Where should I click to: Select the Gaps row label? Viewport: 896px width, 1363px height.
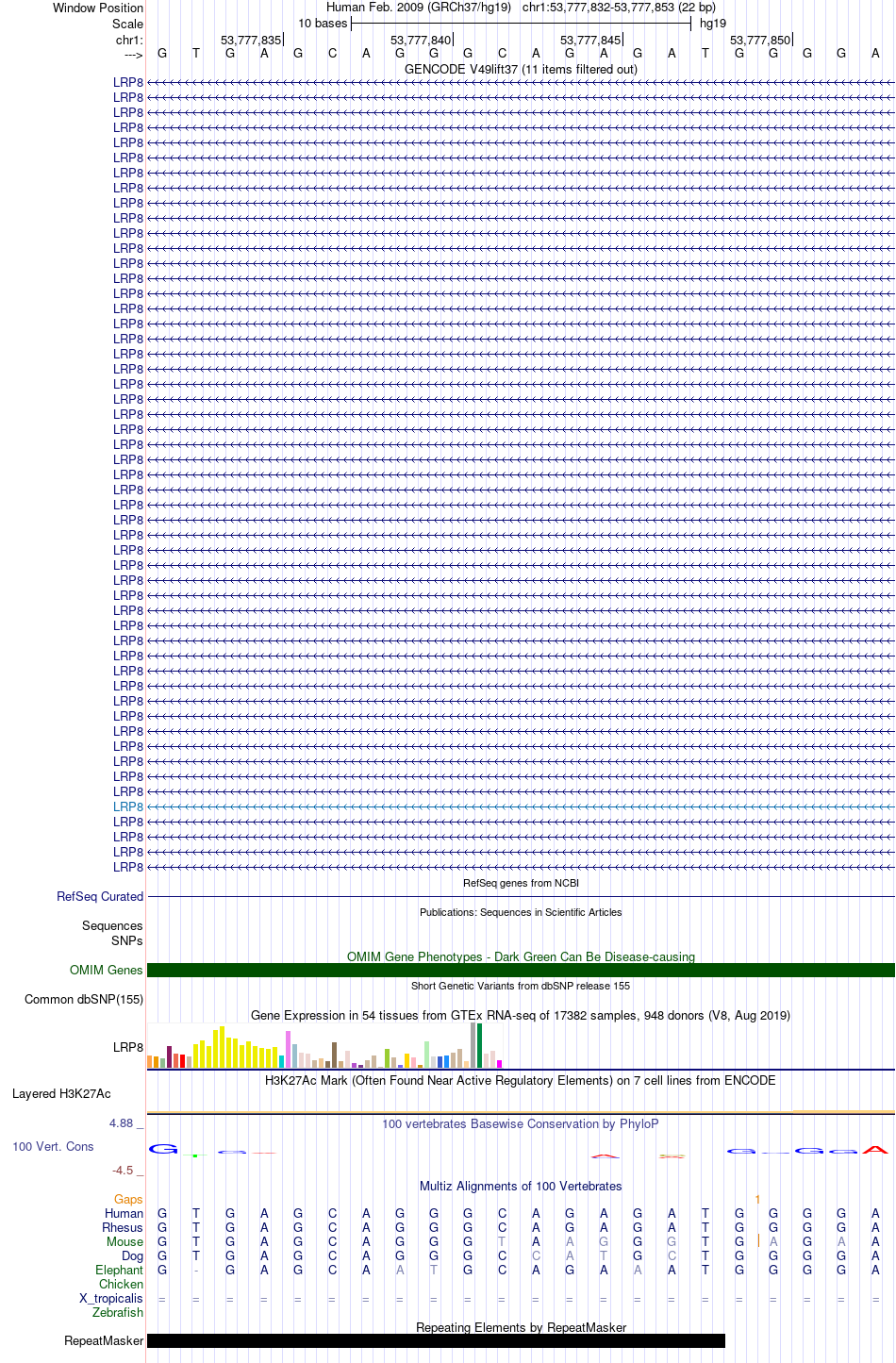(128, 1199)
